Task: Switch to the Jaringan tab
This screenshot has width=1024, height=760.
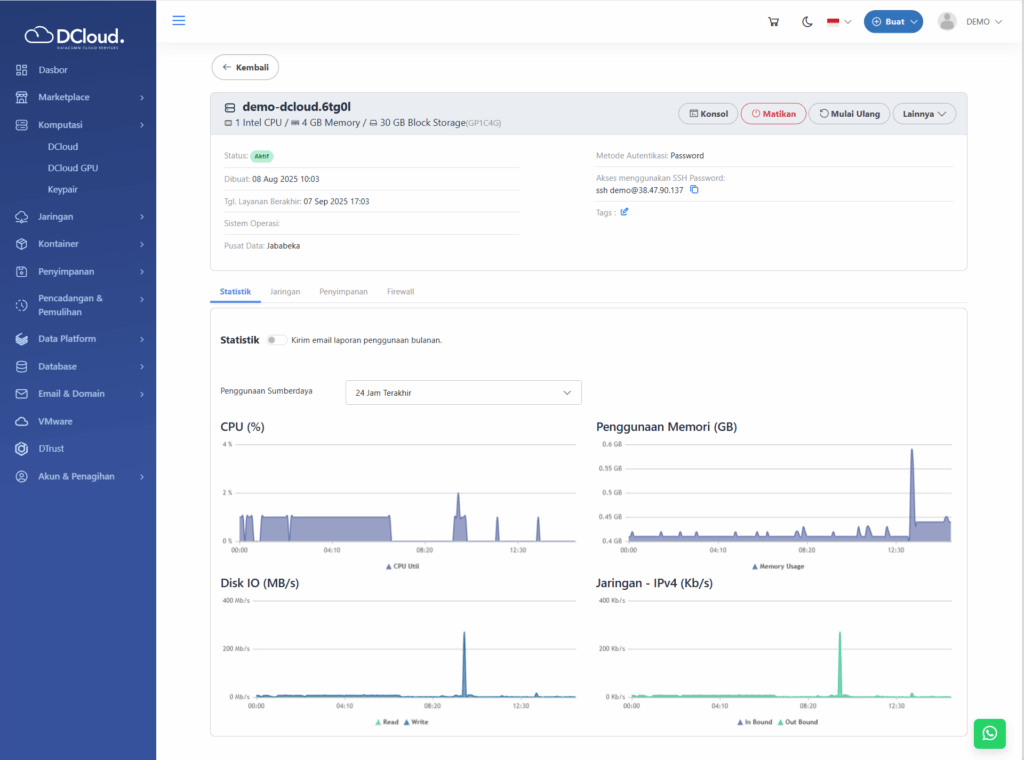Action: [x=285, y=292]
